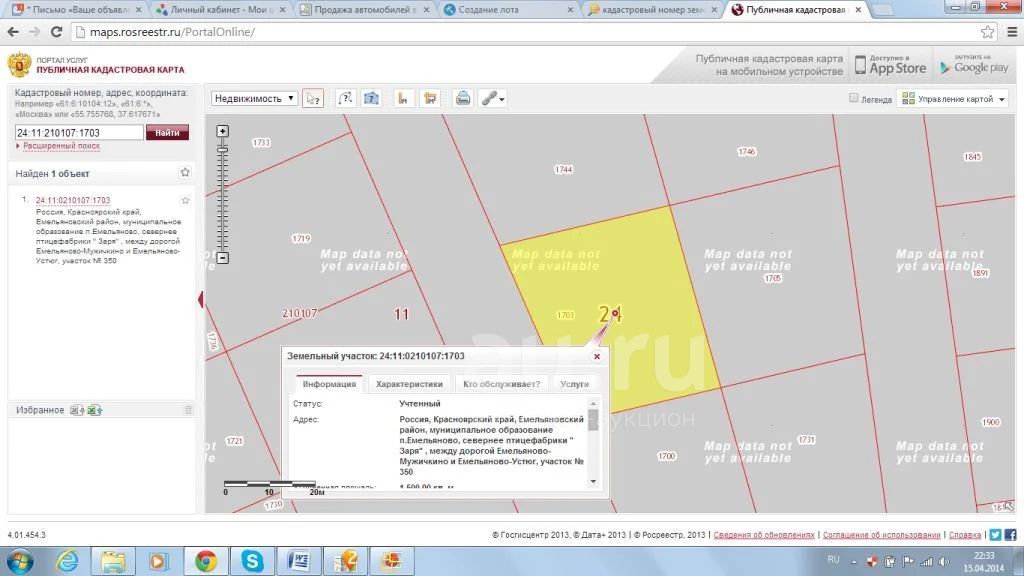This screenshot has width=1024, height=576.
Task: Click the popup vertical scrollbar thumb
Action: (593, 420)
